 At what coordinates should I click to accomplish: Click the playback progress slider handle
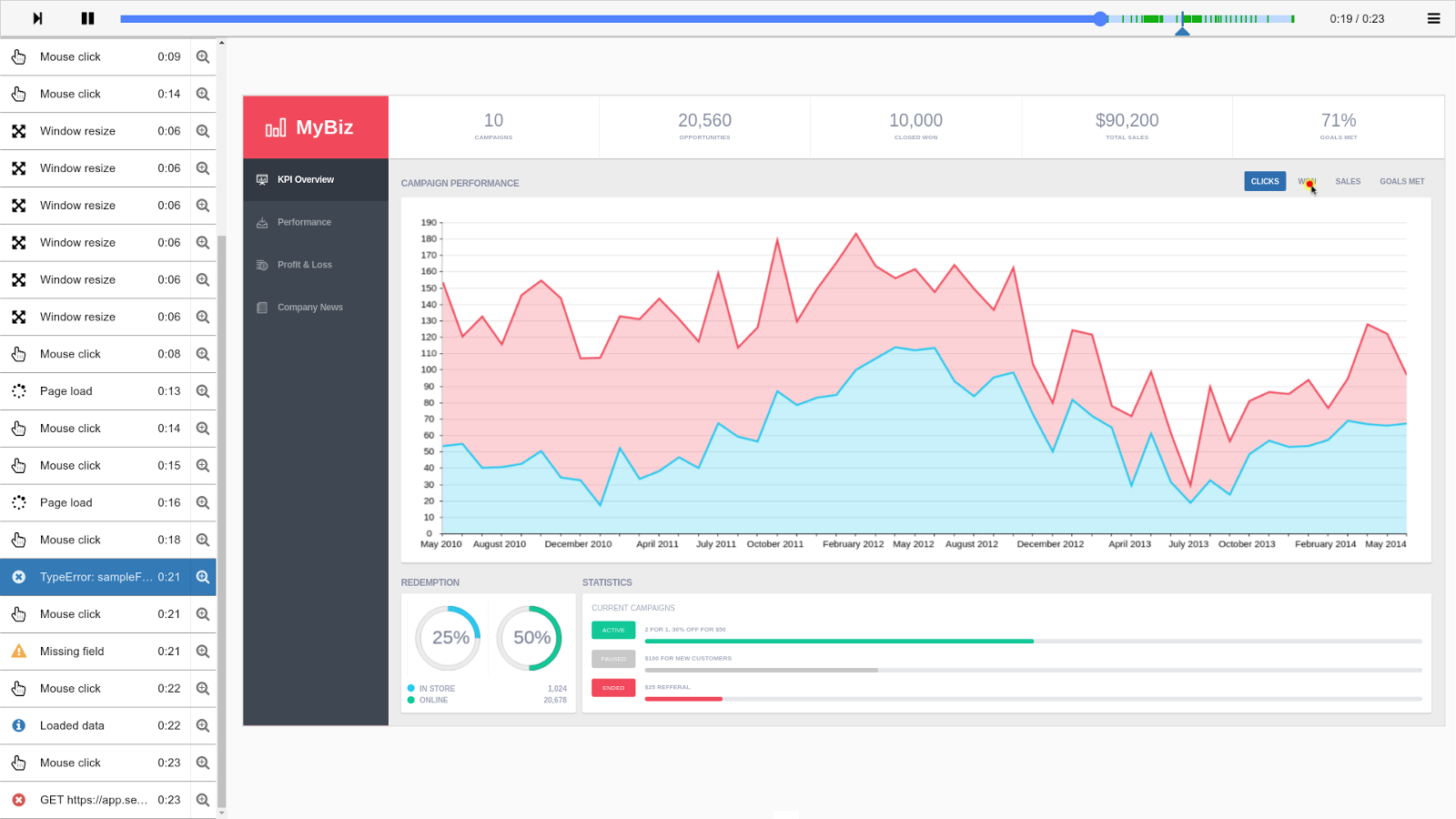(x=1100, y=18)
